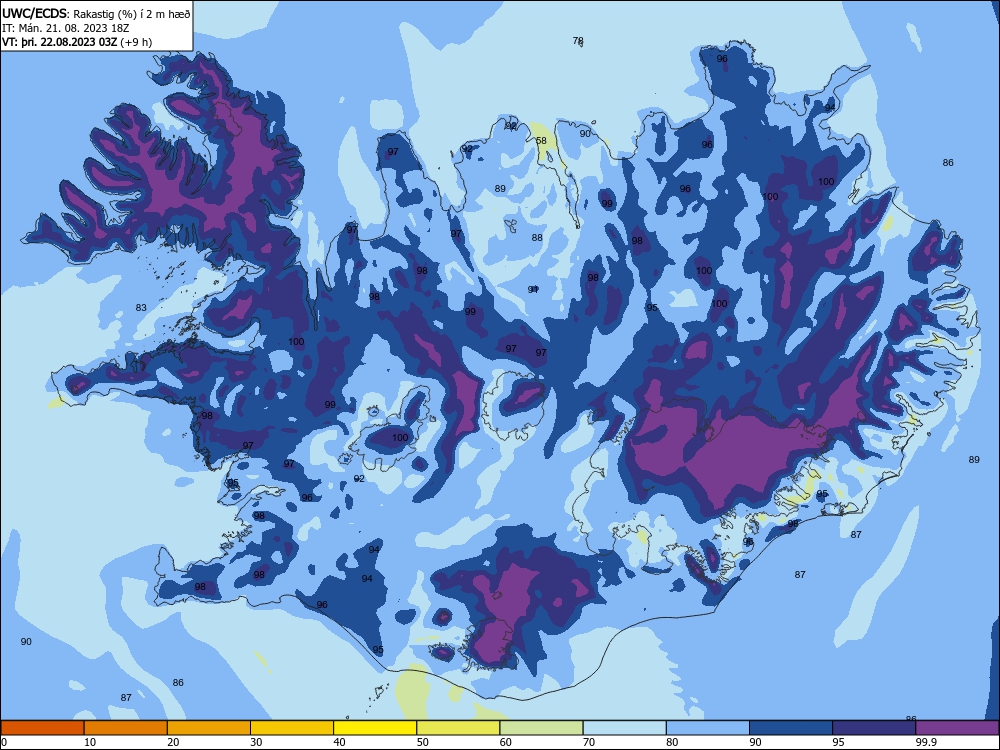This screenshot has height=750, width=1000.
Task: Click the 'IT: Mán. 21. 08. 2023 18Z' line
Action: pyautogui.click(x=66, y=28)
